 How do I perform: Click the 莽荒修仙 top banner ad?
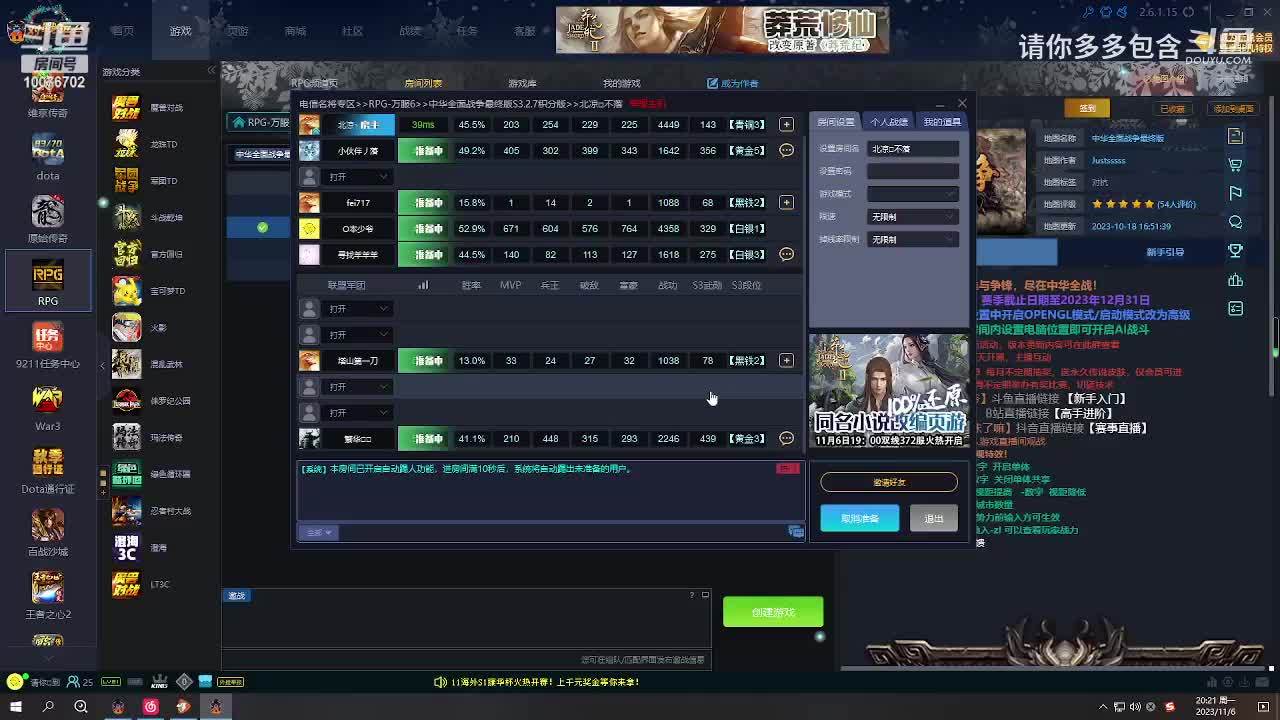(722, 30)
